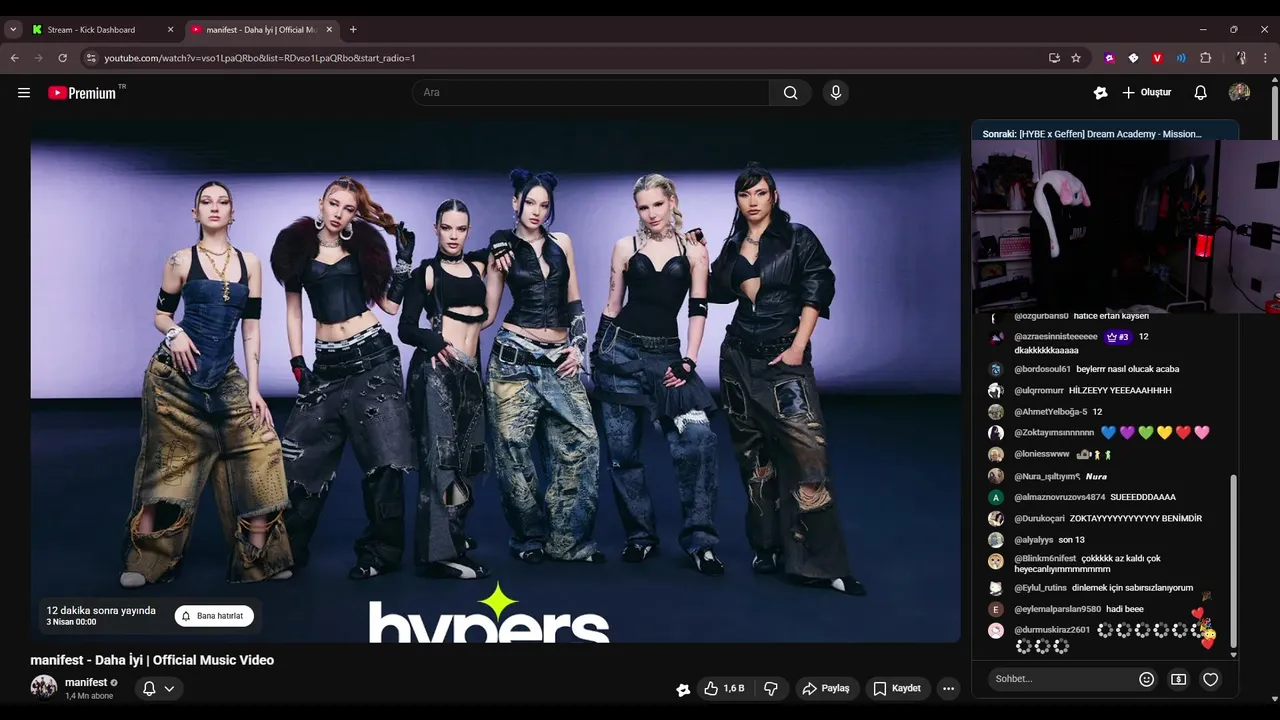Click the Bana hatırlat reminder button

pyautogui.click(x=214, y=616)
